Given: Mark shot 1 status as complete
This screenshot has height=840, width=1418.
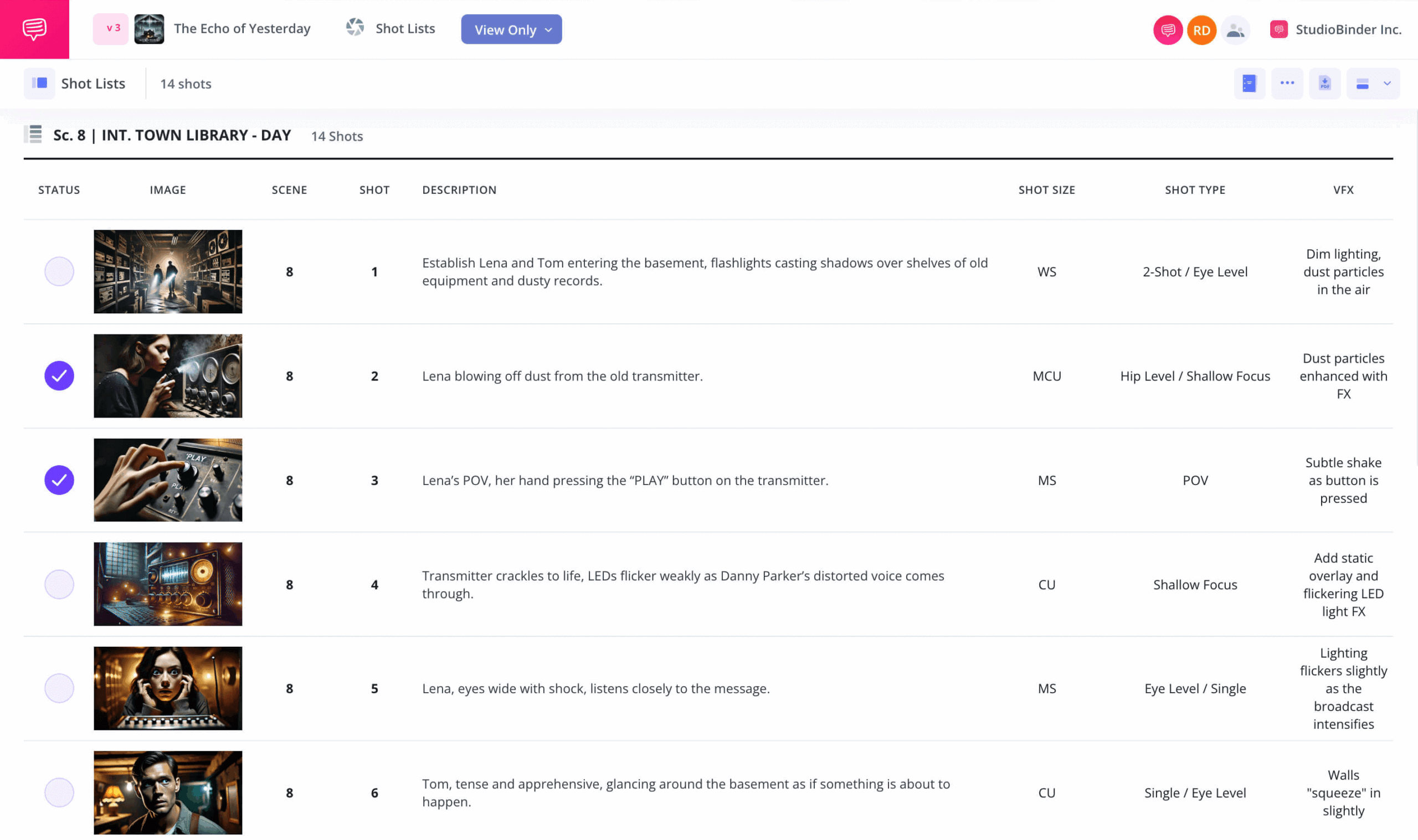Looking at the screenshot, I should (59, 272).
